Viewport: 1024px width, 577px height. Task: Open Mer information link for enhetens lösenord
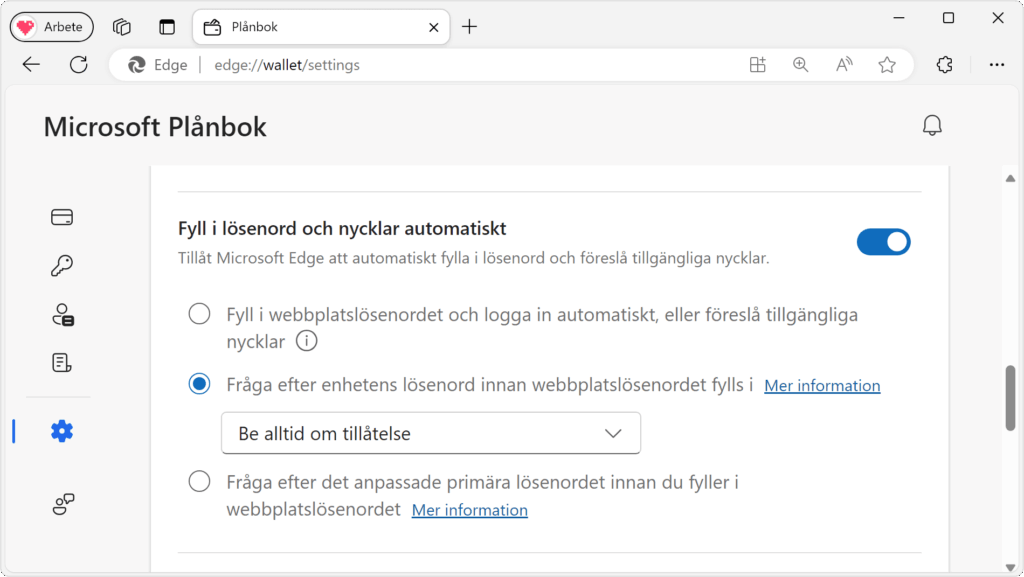coord(822,386)
